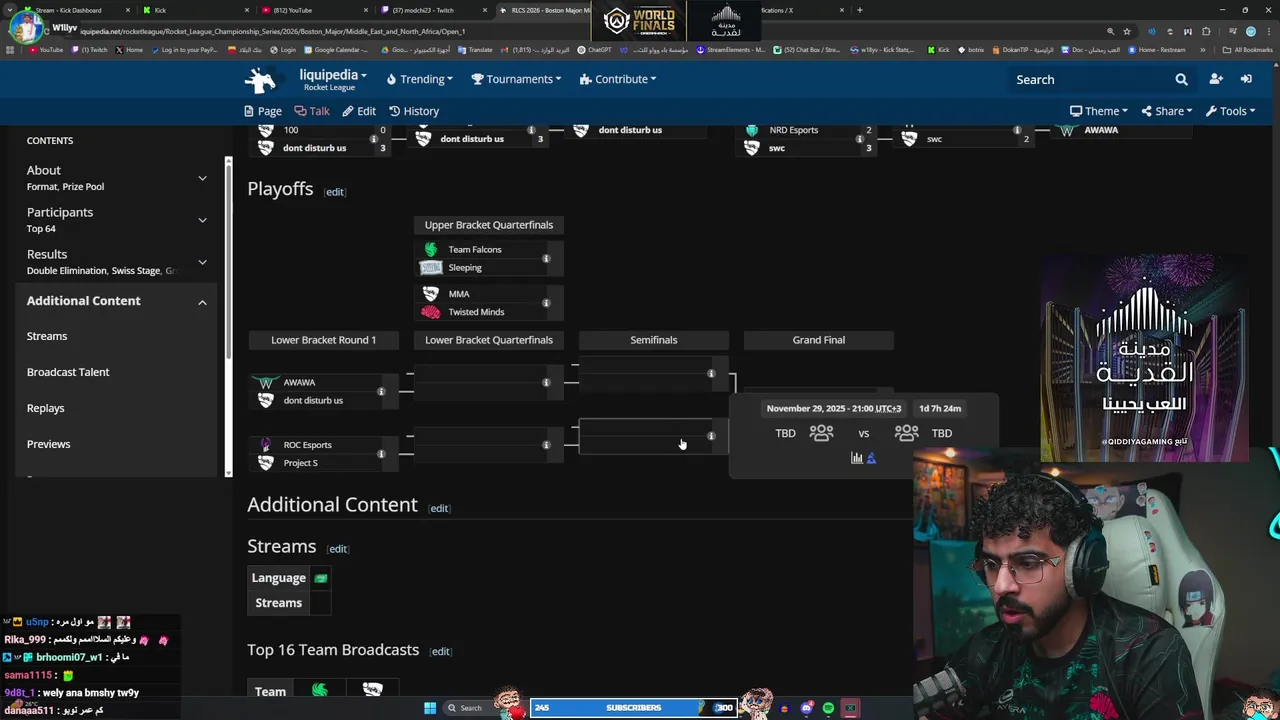This screenshot has width=1280, height=720.
Task: Bookmark this page with star icon
Action: [1127, 31]
